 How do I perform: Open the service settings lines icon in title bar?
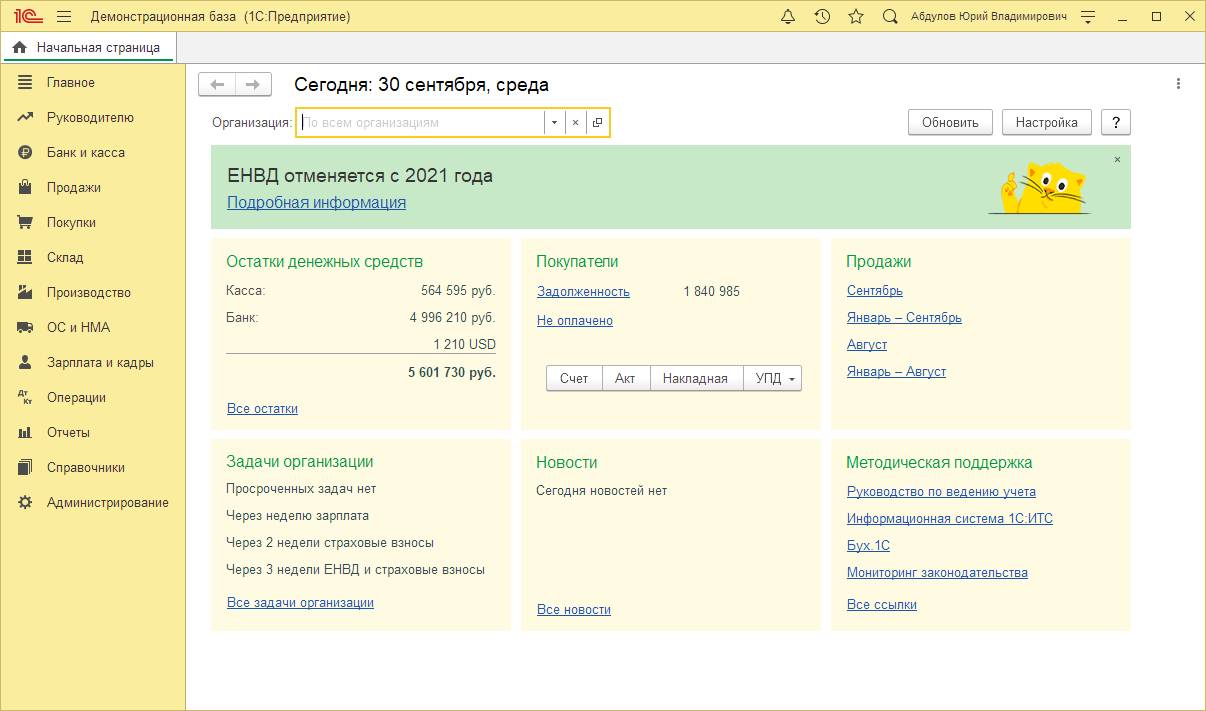click(1089, 17)
